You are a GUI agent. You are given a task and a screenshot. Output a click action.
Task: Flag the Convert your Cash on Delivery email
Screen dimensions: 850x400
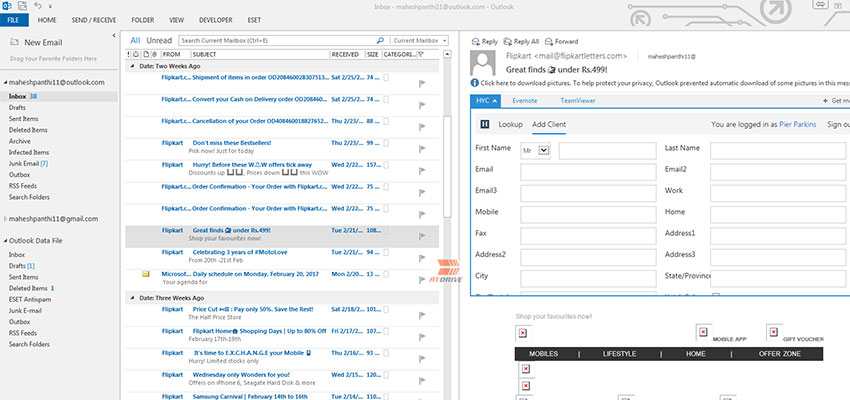[422, 106]
